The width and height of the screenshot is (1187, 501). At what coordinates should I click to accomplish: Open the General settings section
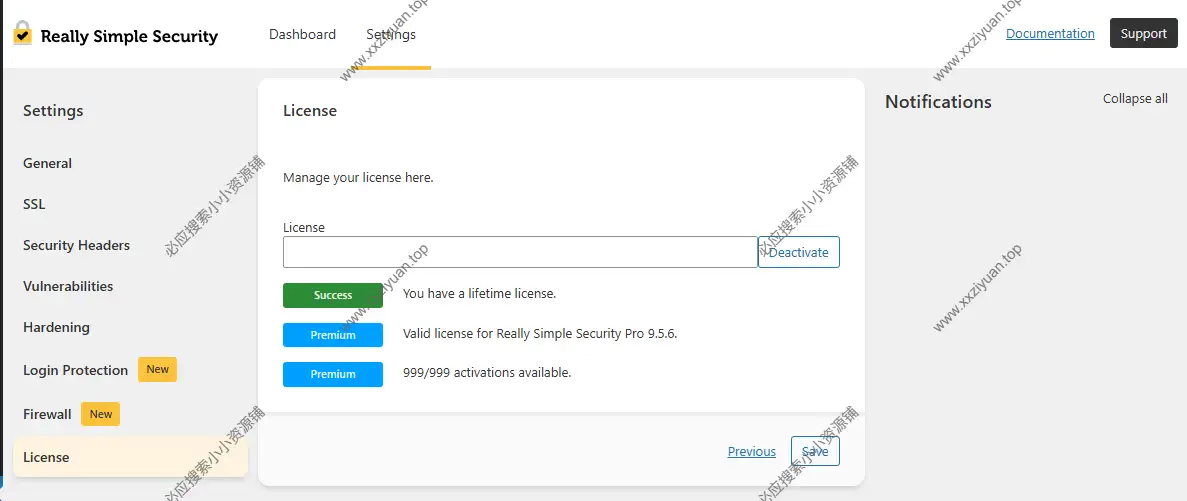tap(48, 163)
